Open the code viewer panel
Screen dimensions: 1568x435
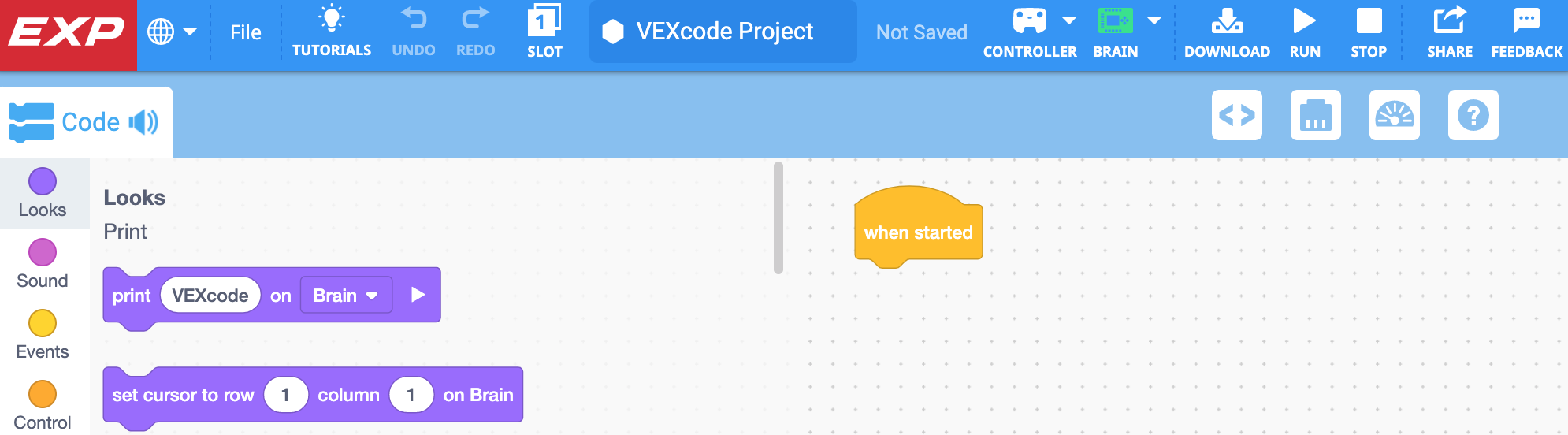click(x=1237, y=115)
